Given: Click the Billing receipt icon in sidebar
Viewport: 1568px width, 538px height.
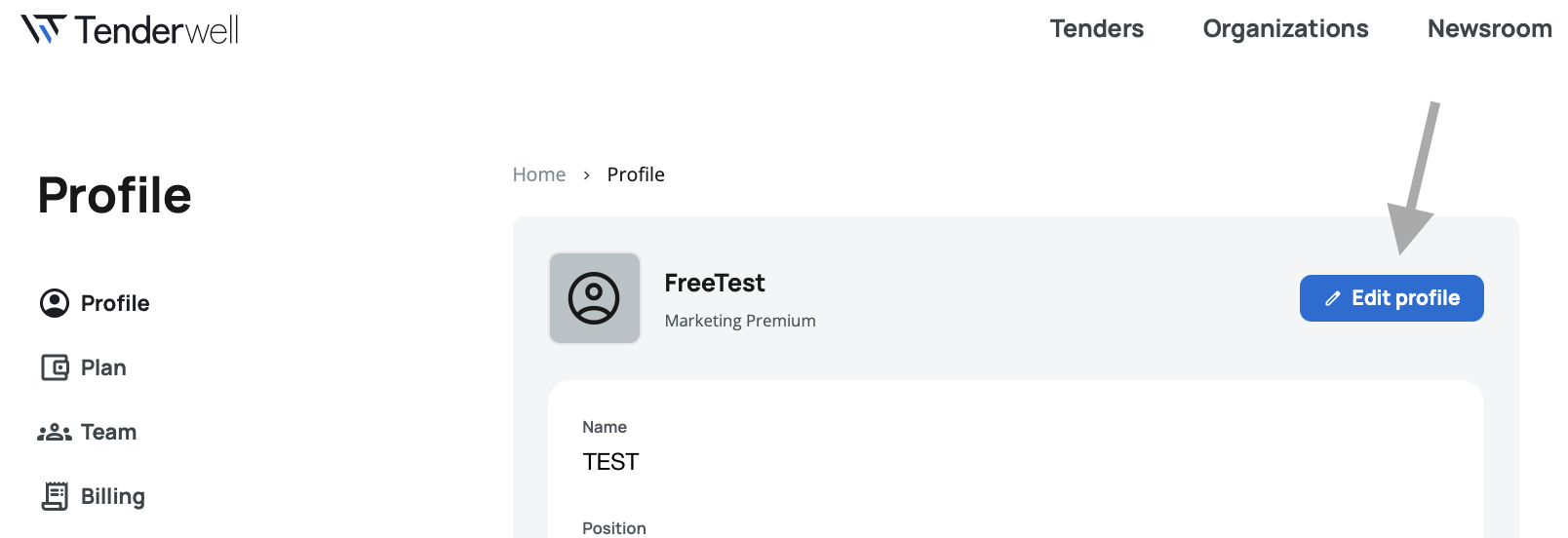Looking at the screenshot, I should 55,496.
